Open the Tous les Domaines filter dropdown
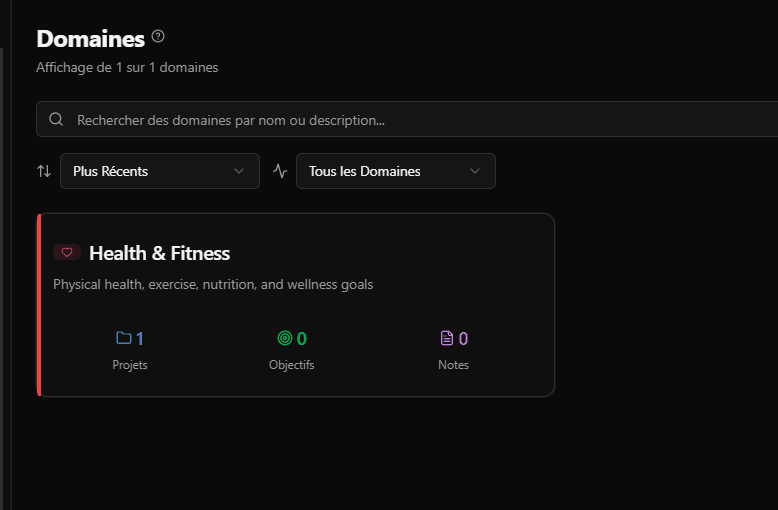778x510 pixels. [395, 171]
